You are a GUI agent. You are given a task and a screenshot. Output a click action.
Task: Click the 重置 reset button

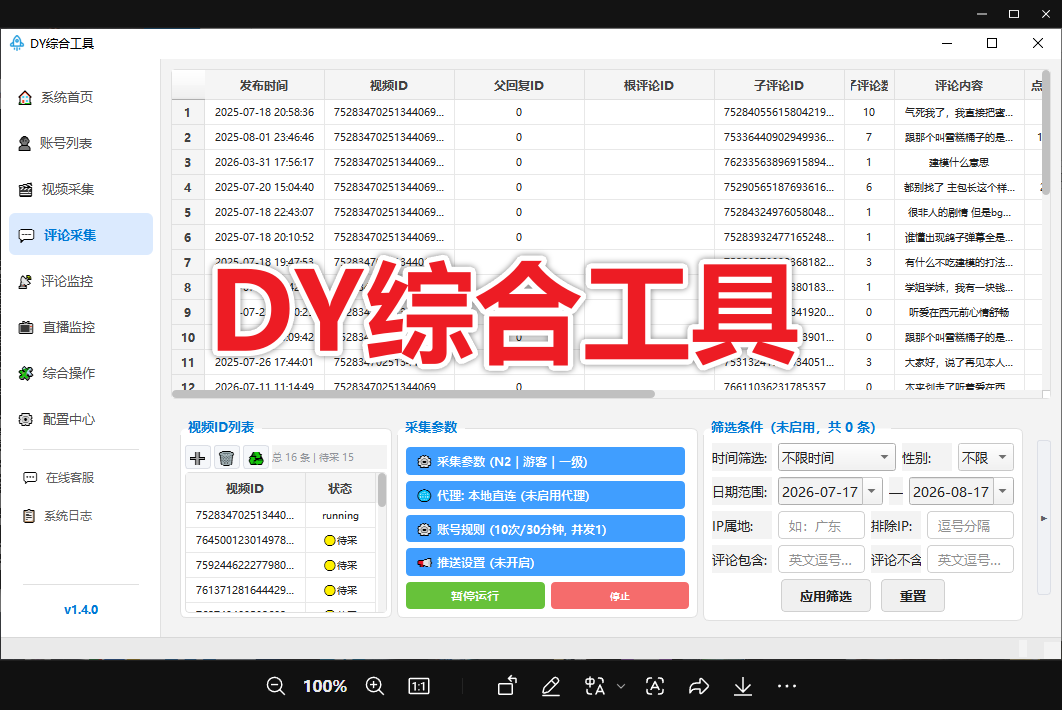[x=912, y=596]
